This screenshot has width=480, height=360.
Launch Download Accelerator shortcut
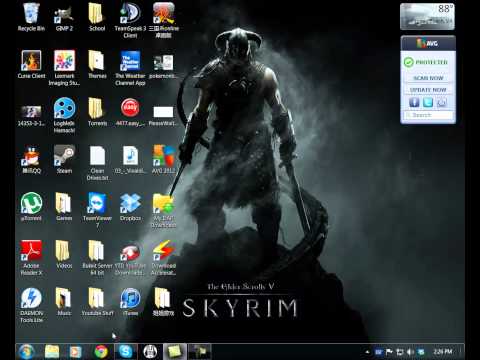[x=163, y=258]
